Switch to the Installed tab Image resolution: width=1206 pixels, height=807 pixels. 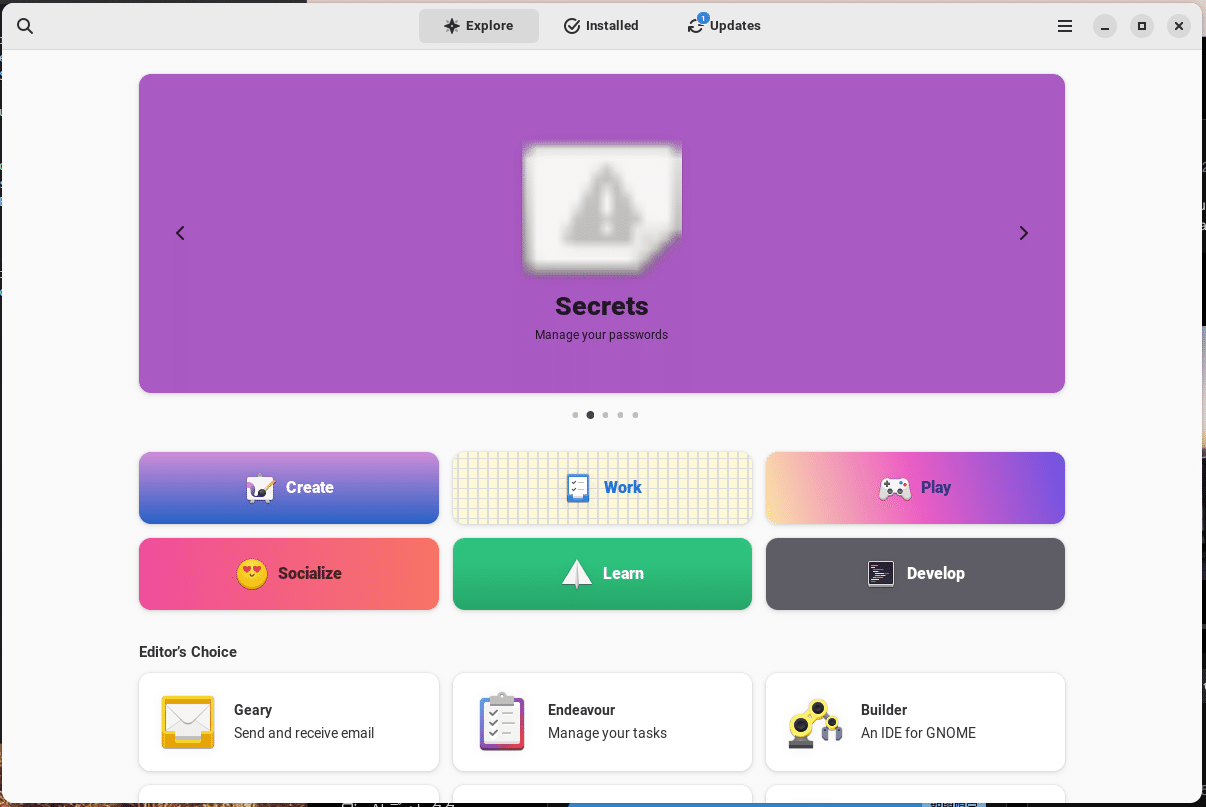600,25
